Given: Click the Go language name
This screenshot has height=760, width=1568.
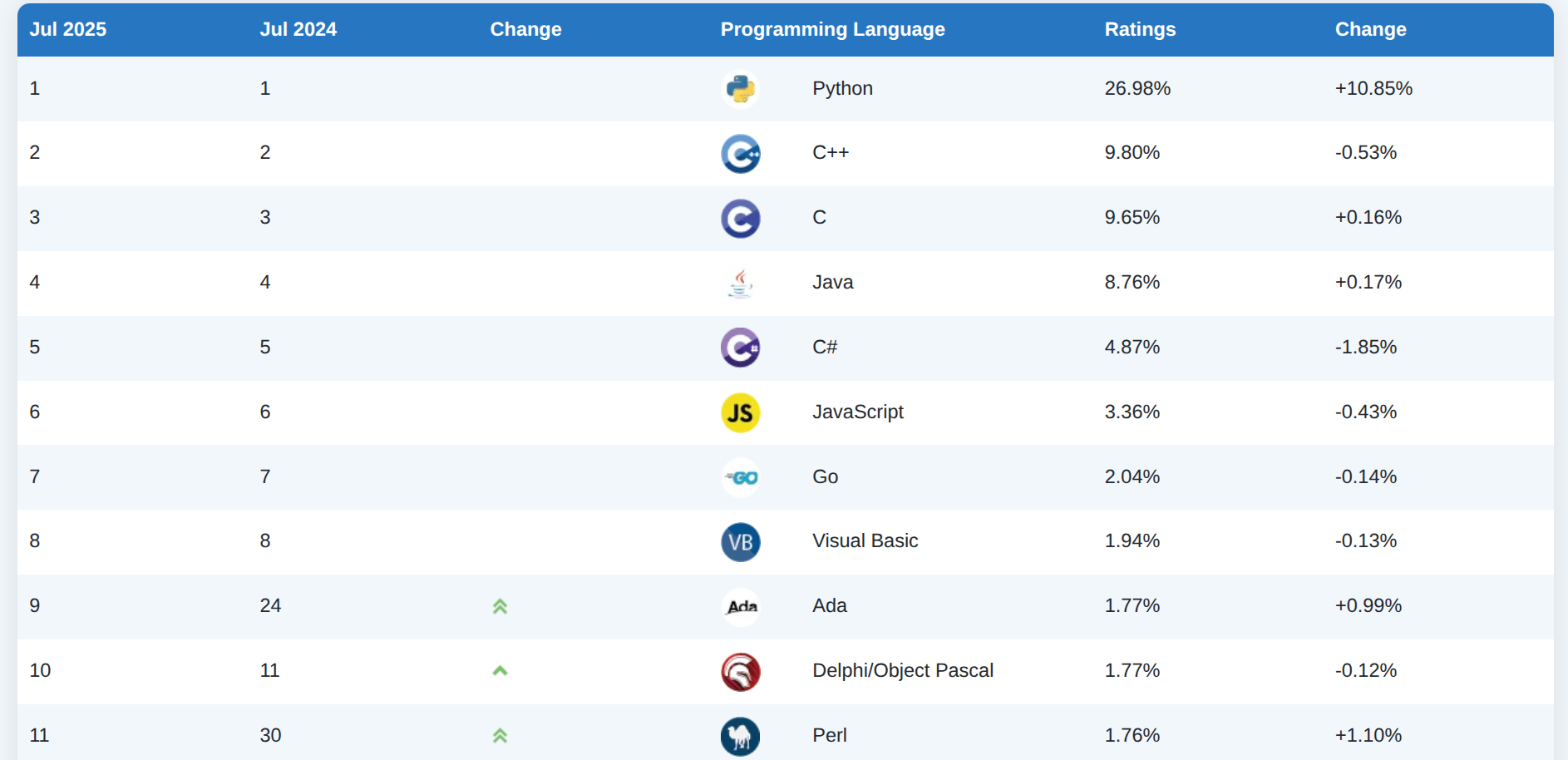Looking at the screenshot, I should point(825,476).
